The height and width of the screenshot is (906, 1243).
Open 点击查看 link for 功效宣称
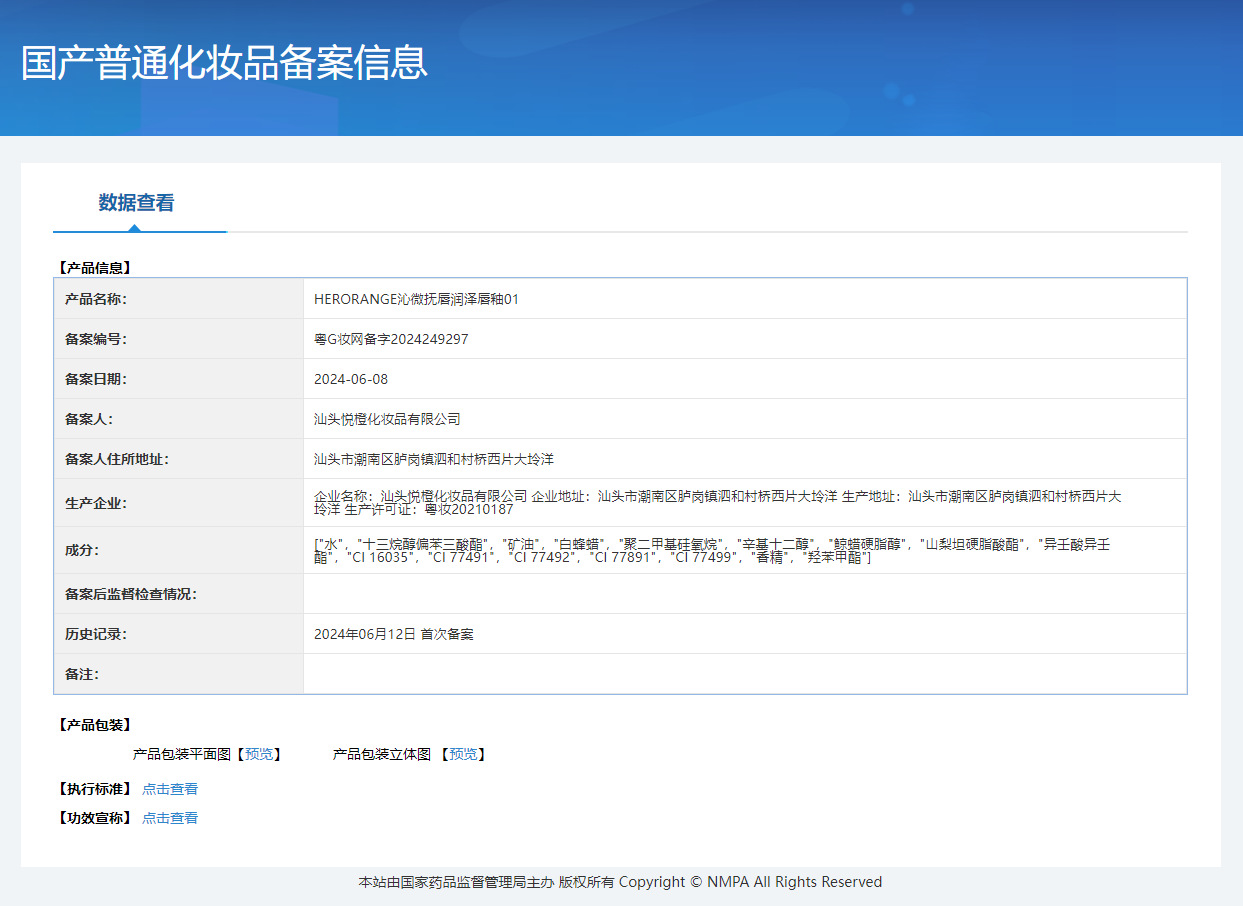click(x=170, y=818)
